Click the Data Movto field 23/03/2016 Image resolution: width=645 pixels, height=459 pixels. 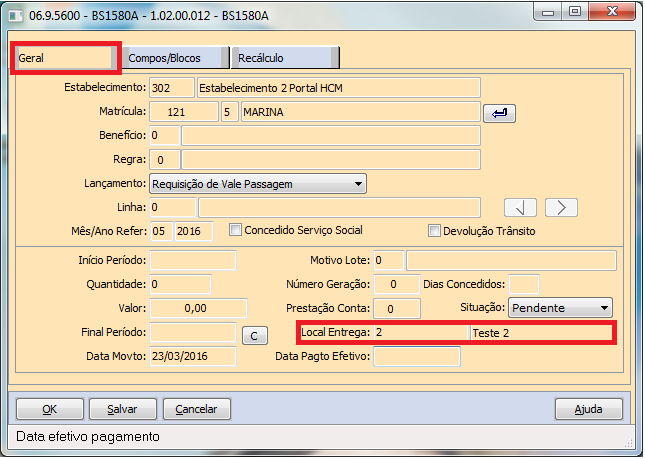(x=193, y=356)
